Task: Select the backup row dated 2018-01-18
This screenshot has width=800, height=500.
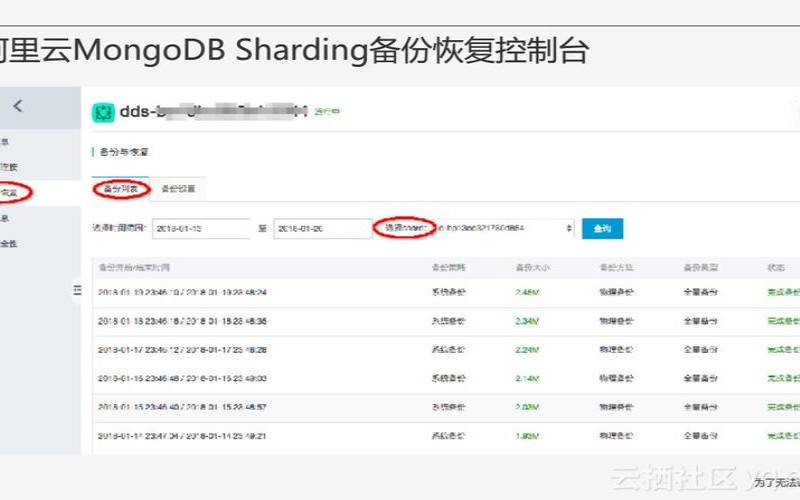Action: [446, 321]
